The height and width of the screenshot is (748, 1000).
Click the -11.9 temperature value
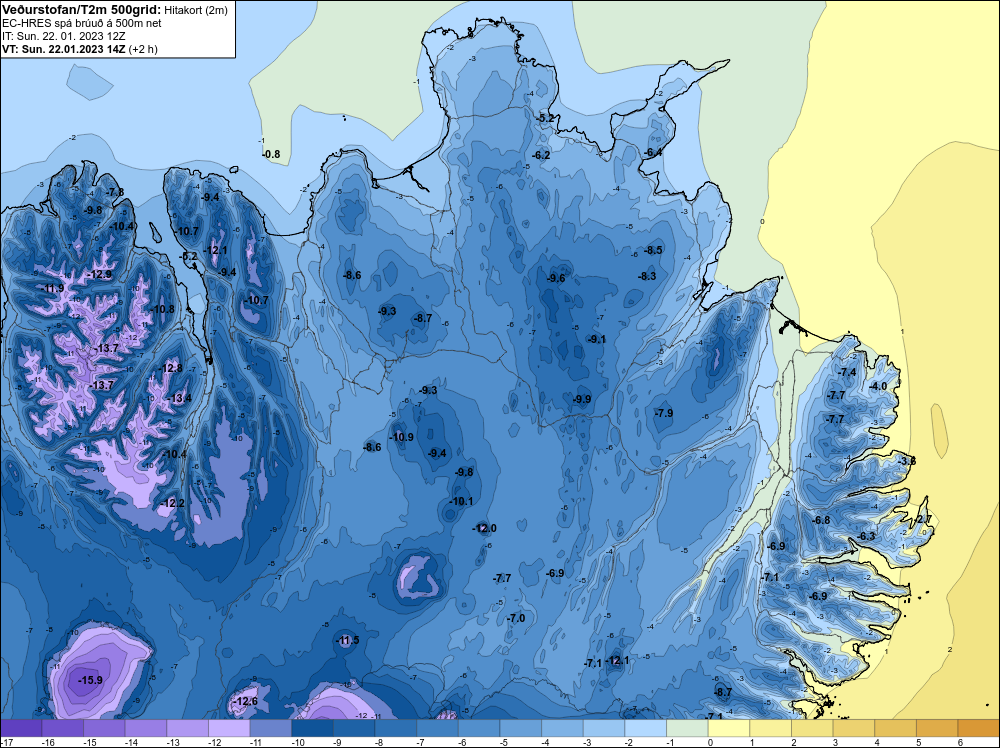coord(52,288)
